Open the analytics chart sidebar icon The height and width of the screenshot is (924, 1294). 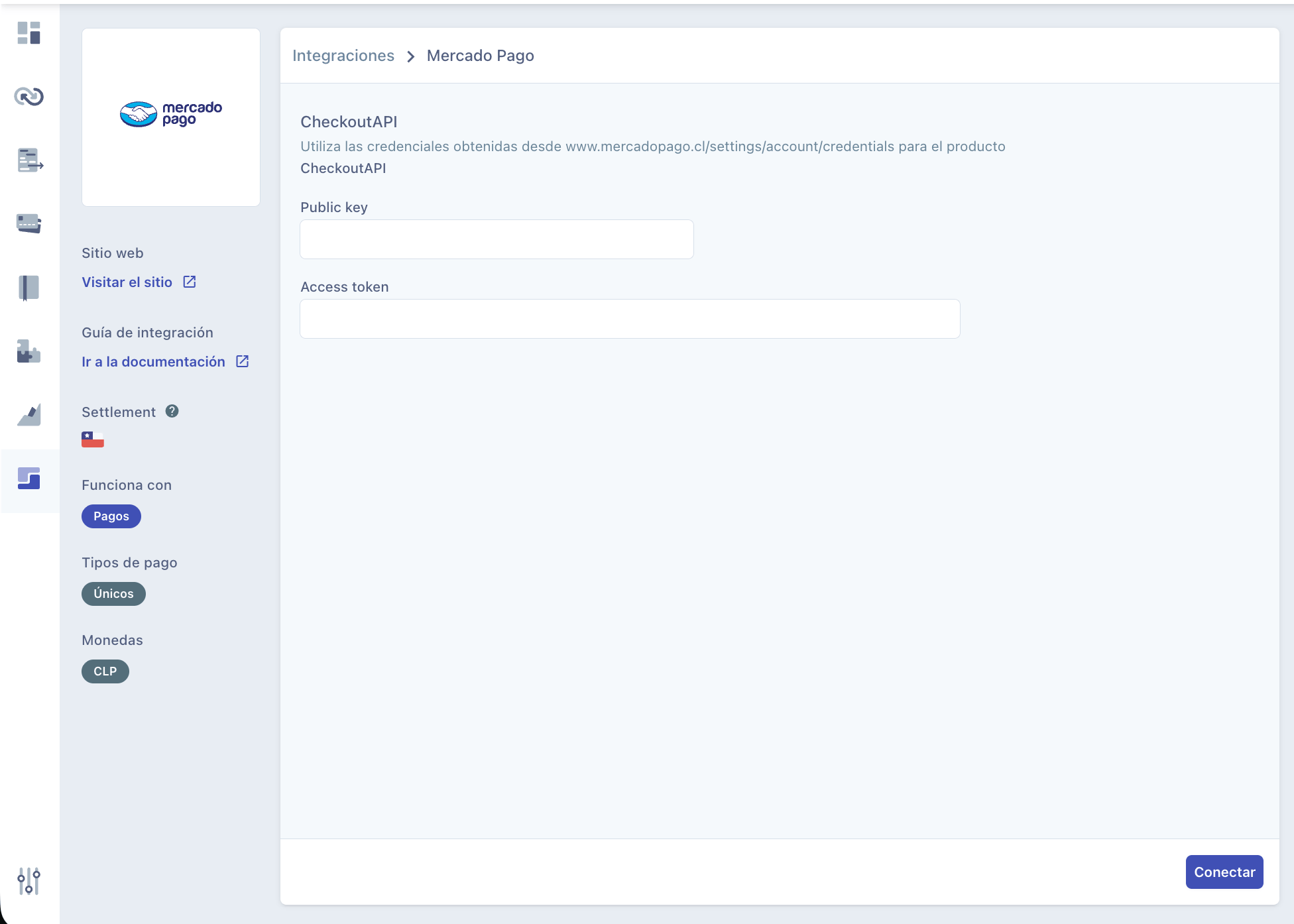(29, 415)
